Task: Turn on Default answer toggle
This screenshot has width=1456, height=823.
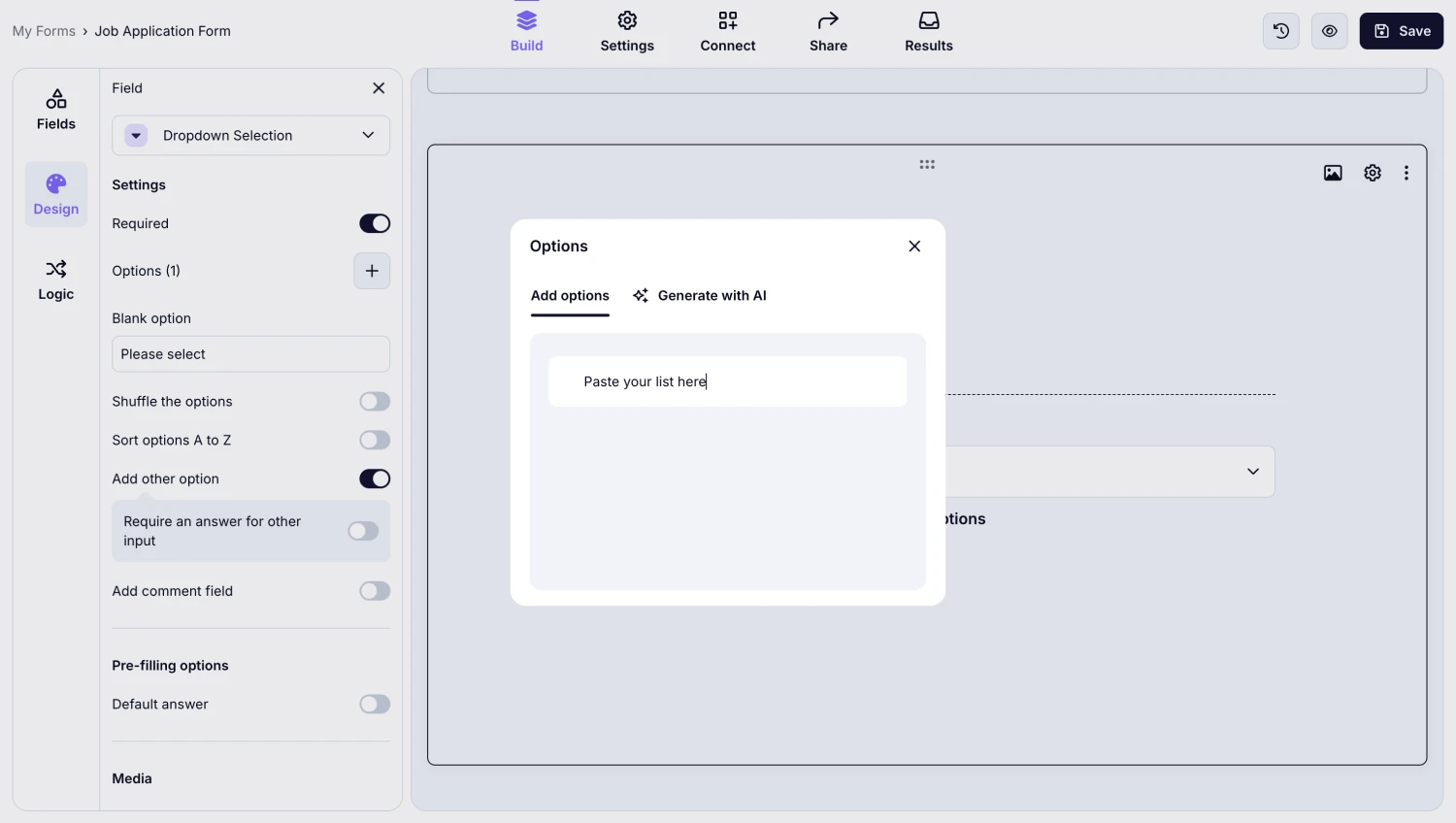Action: [375, 705]
